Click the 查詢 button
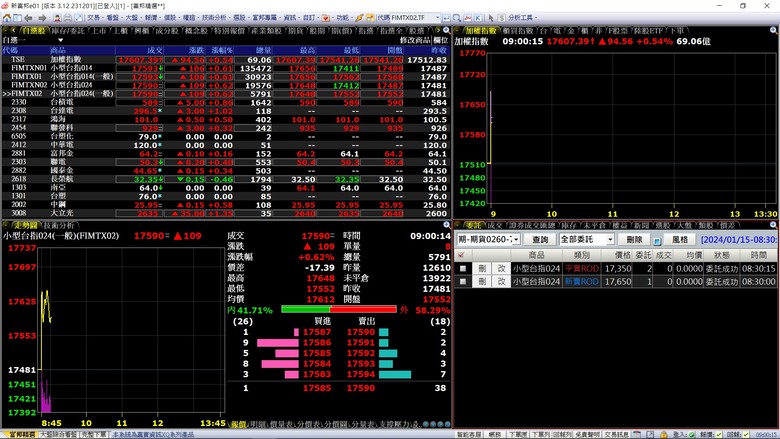Image resolution: width=780 pixels, height=439 pixels. pos(540,240)
